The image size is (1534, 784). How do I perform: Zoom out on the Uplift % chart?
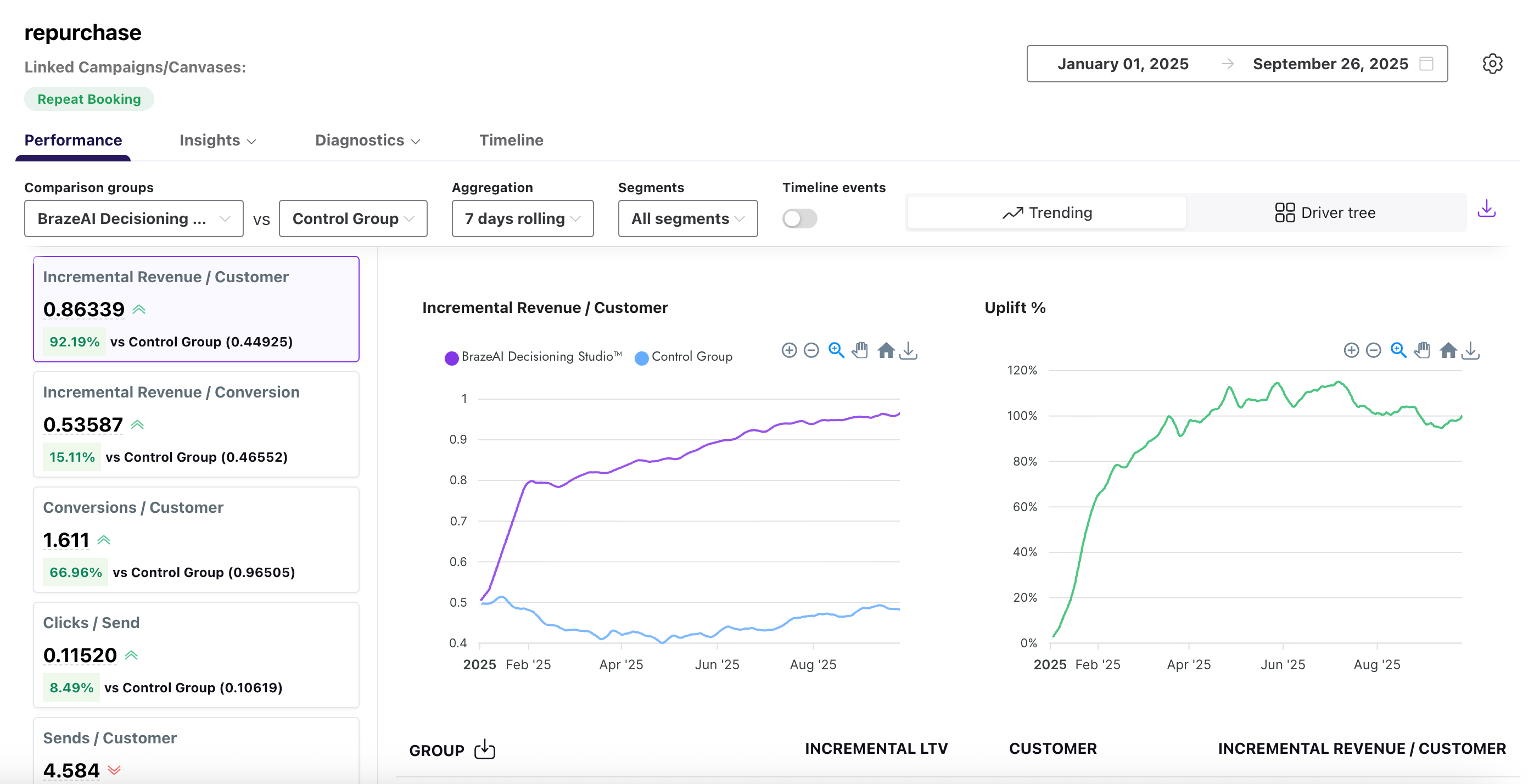pyautogui.click(x=1374, y=350)
